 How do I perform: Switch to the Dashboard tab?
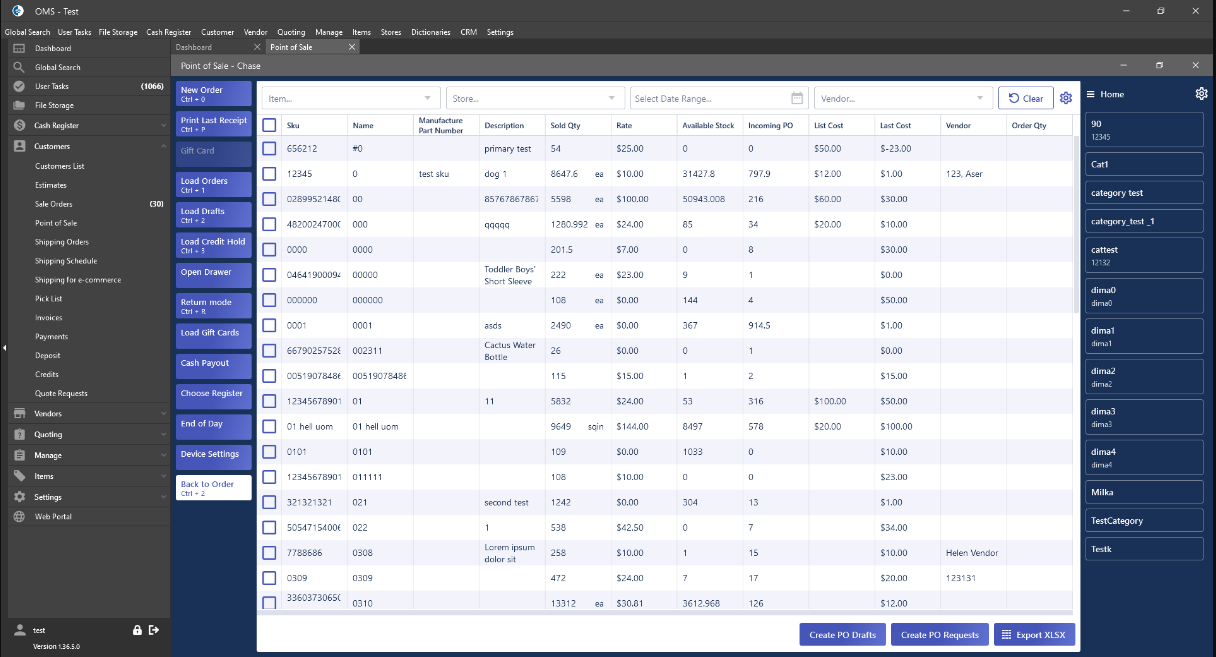[x=194, y=47]
